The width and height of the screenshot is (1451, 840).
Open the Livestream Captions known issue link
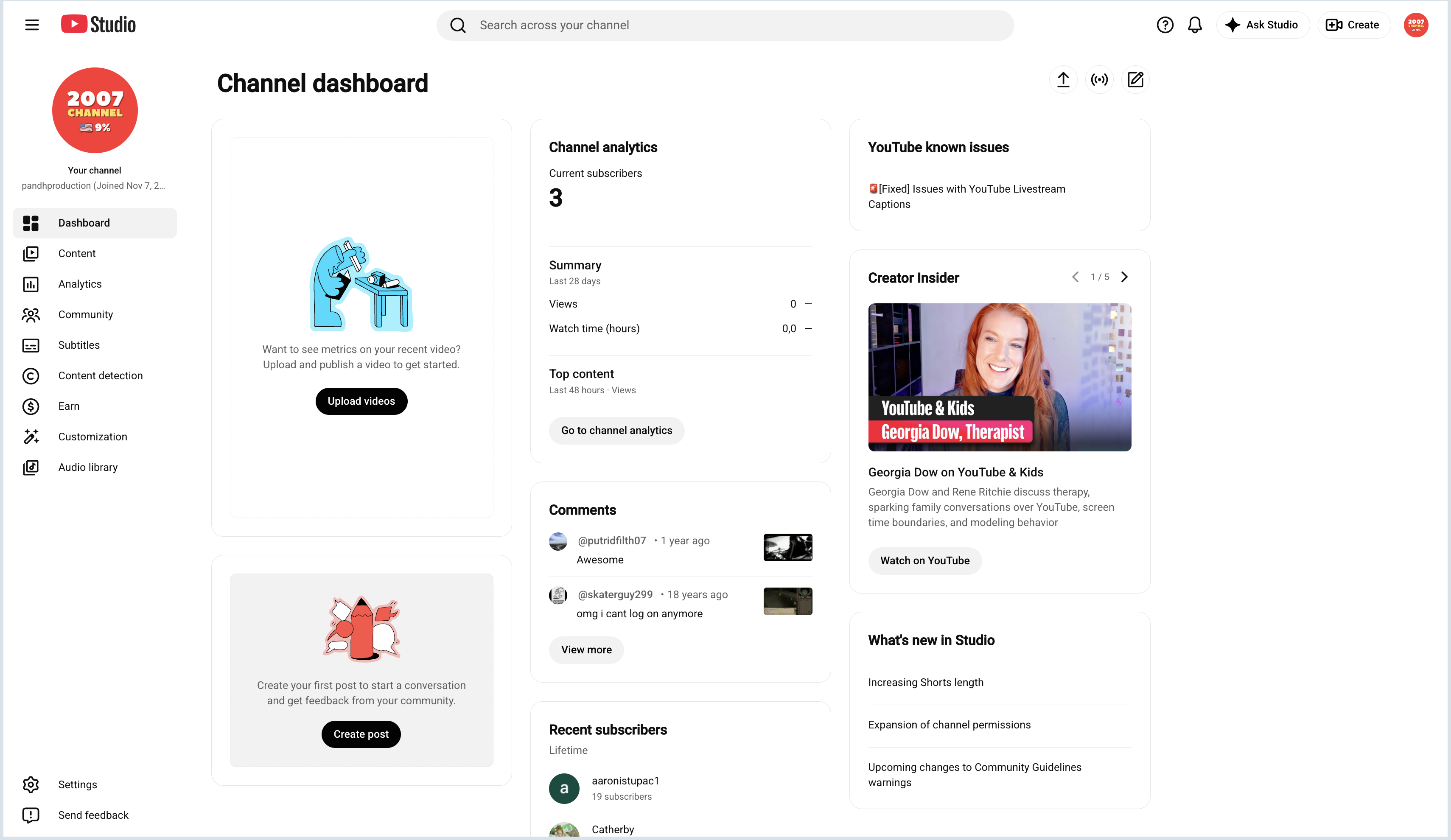(x=967, y=196)
